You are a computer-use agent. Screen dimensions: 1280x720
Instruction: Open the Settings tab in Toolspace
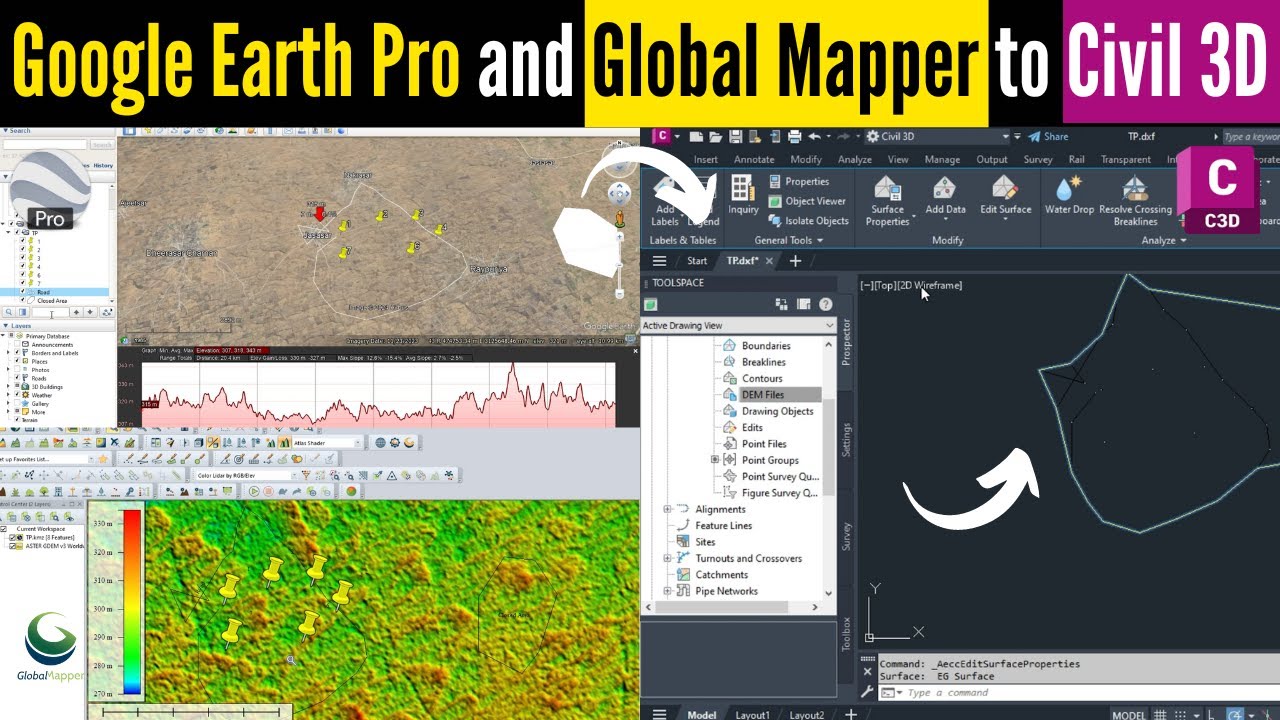coord(846,440)
